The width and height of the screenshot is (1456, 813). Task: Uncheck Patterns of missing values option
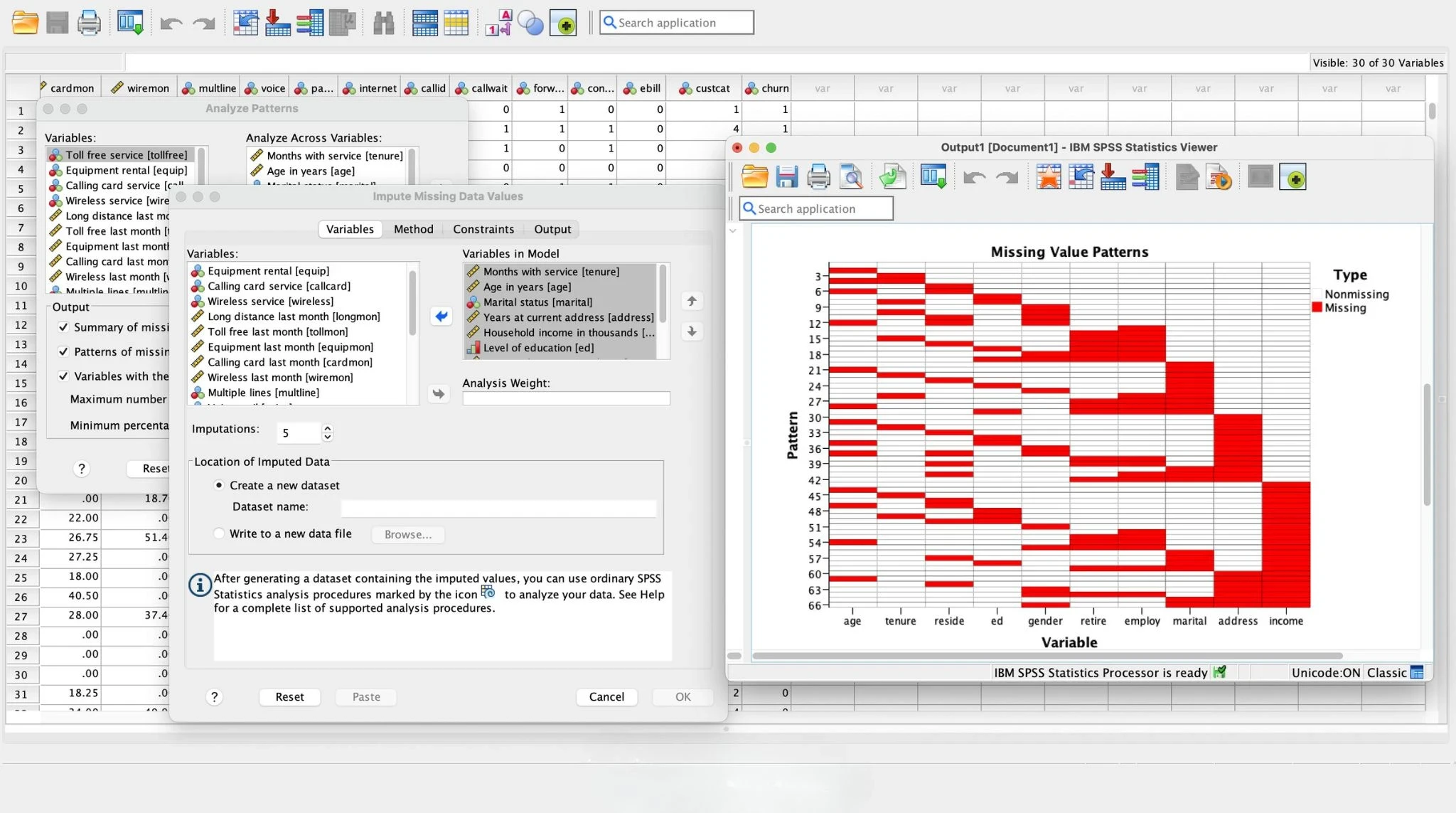pos(63,351)
